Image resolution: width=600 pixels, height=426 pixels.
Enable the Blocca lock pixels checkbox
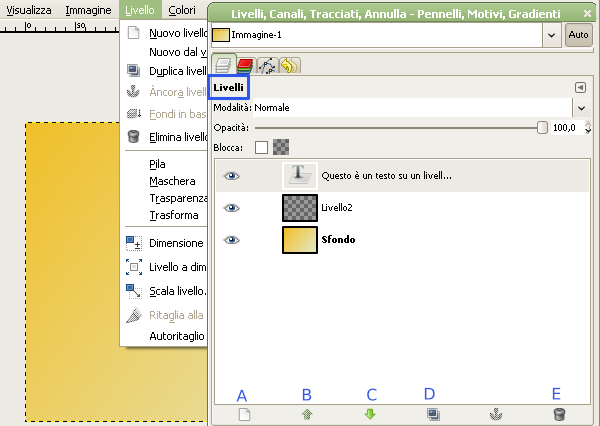262,147
